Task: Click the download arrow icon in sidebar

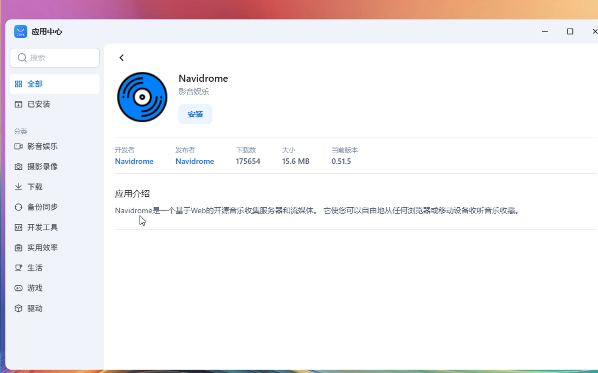Action: (x=18, y=187)
